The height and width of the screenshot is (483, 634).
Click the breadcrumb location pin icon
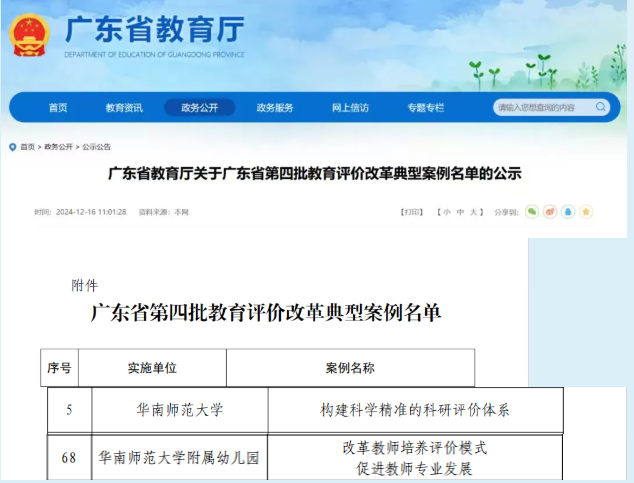tap(13, 147)
